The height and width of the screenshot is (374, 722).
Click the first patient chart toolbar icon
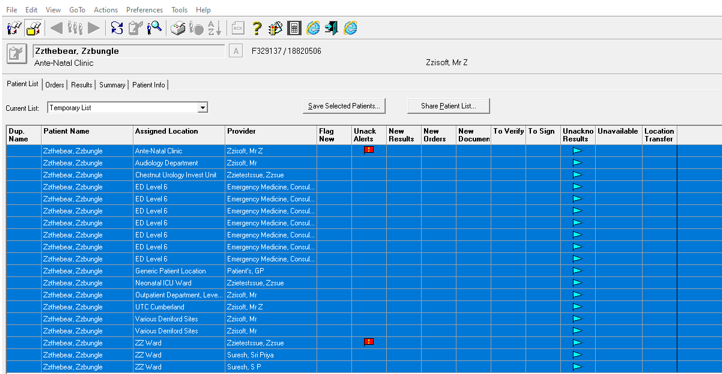[15, 29]
